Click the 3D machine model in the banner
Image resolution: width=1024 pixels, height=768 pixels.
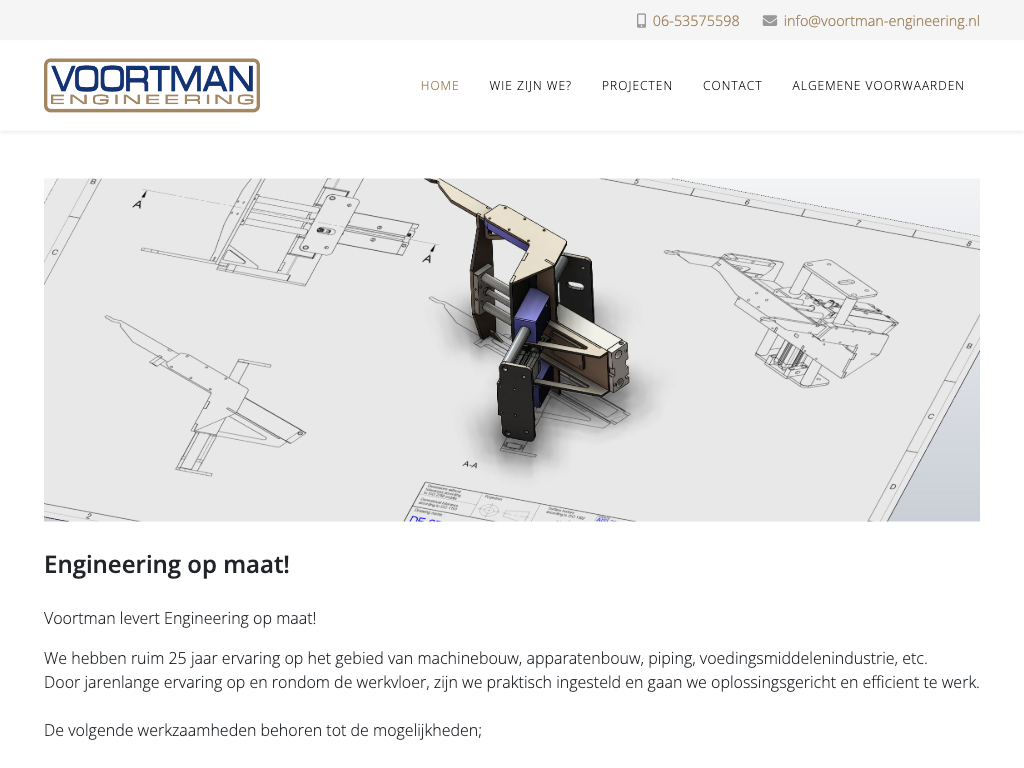coord(540,320)
